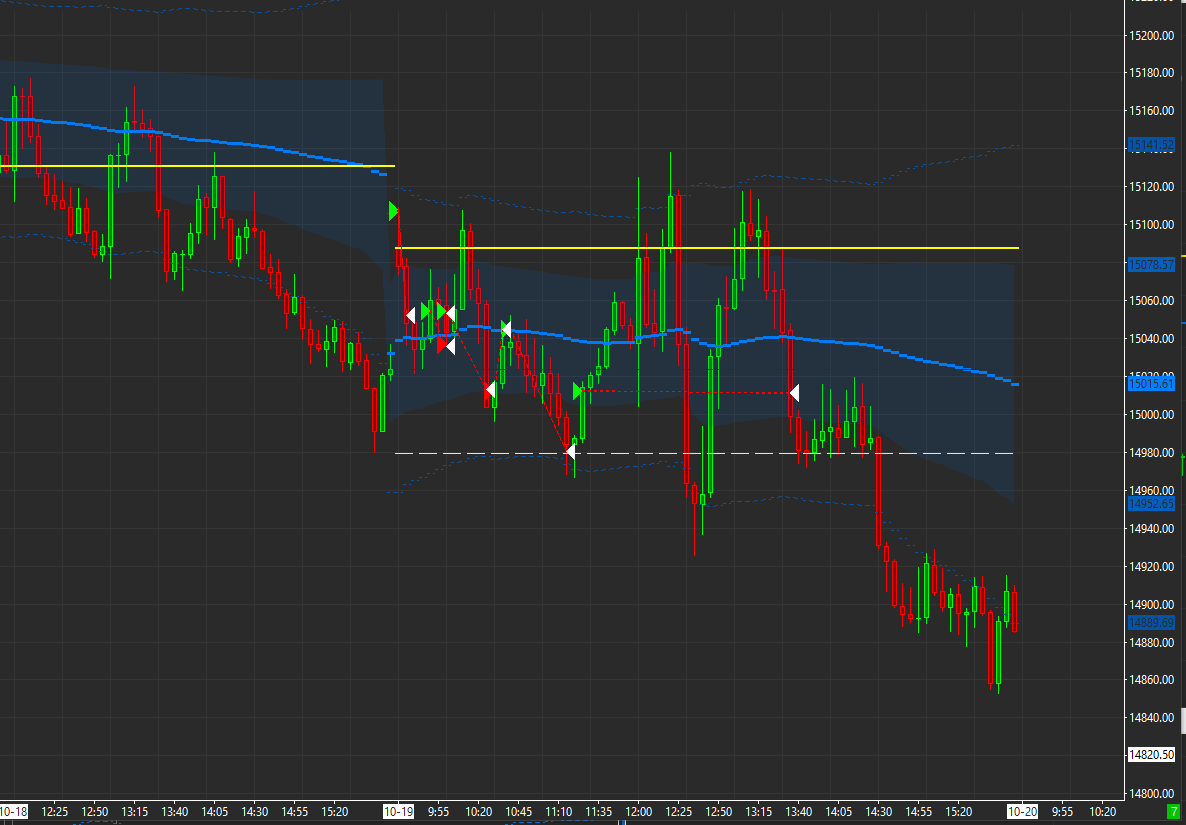Click the 10:20 label after the 10-20 date
This screenshot has height=825, width=1186.
point(1102,810)
